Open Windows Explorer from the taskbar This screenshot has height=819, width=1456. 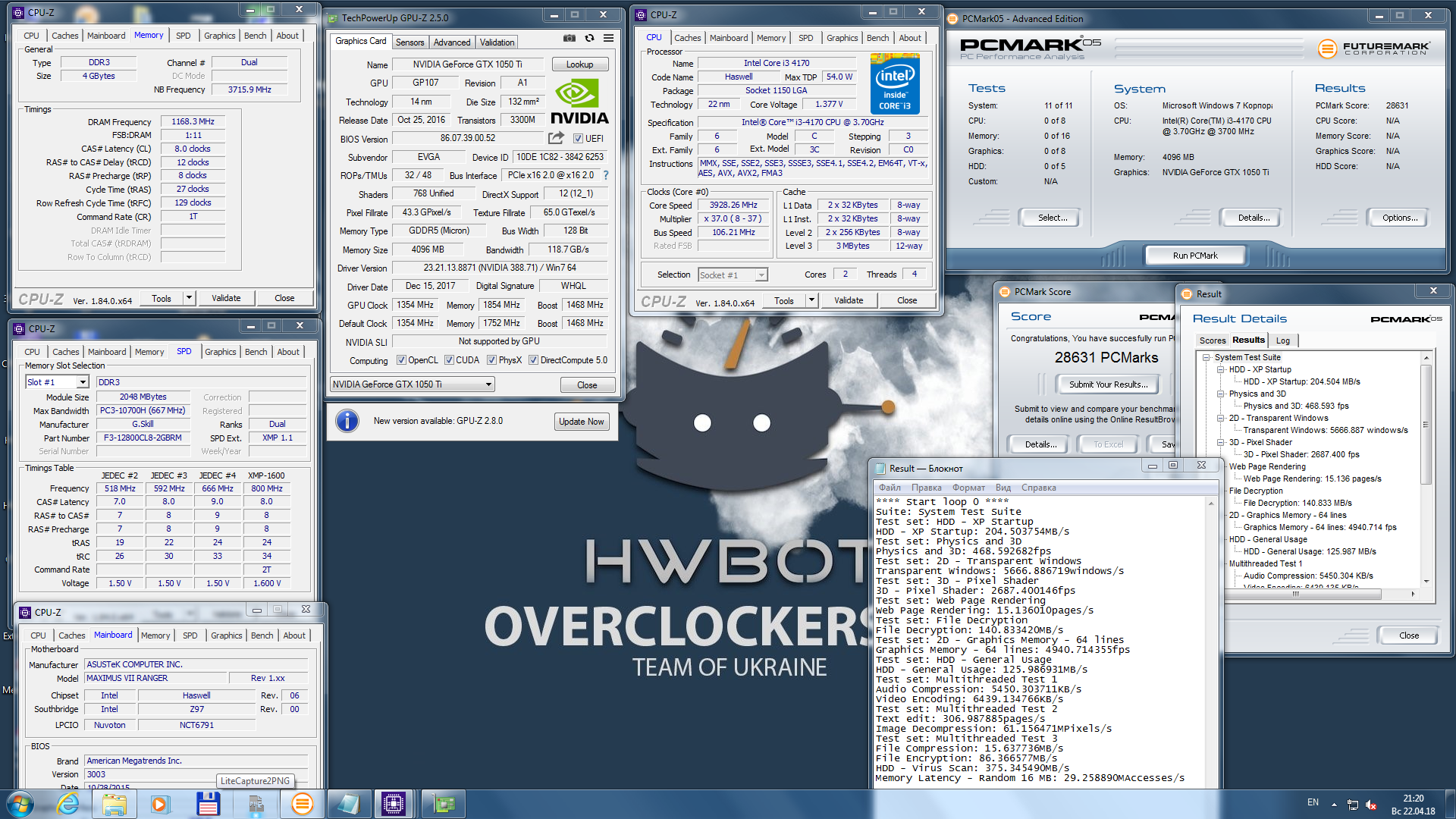tap(115, 804)
